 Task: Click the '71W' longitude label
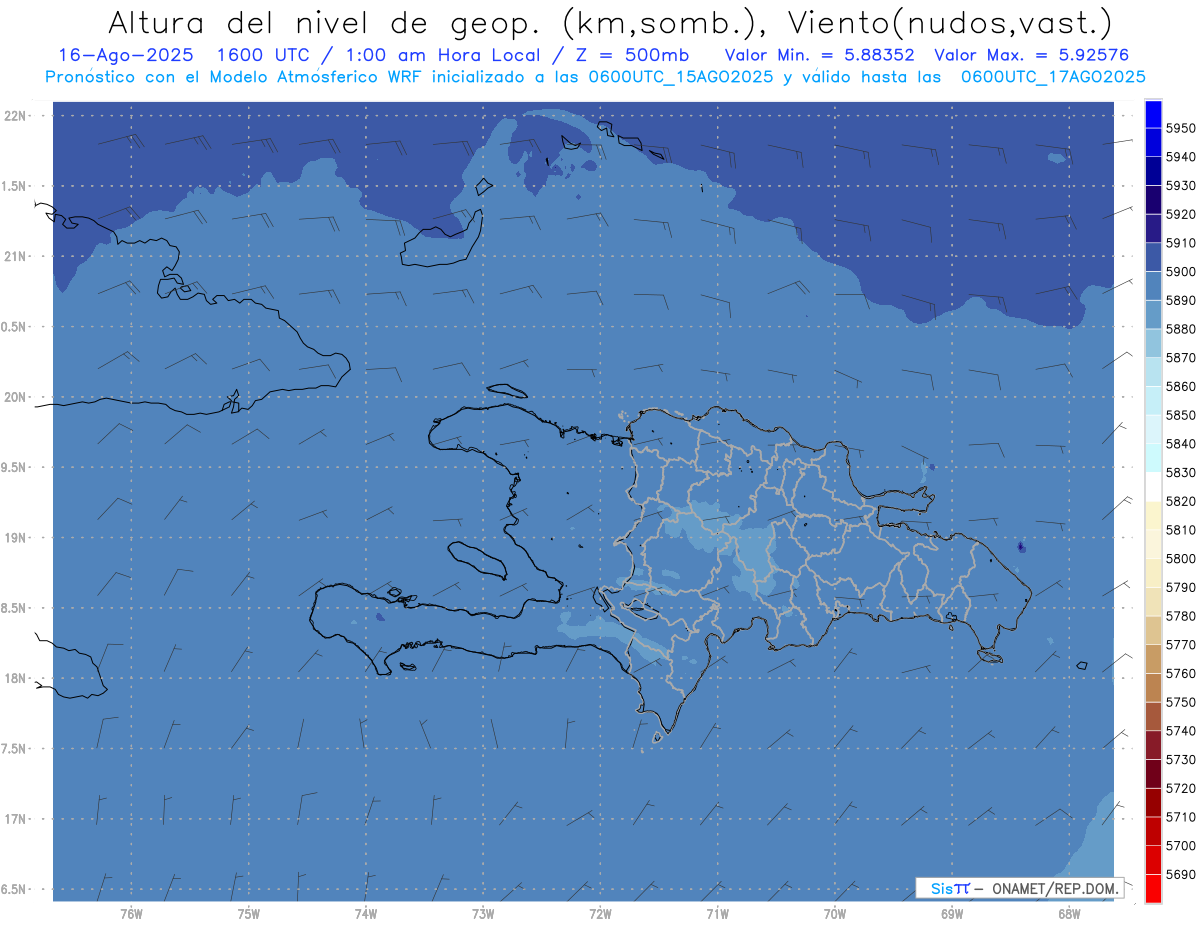(x=717, y=914)
